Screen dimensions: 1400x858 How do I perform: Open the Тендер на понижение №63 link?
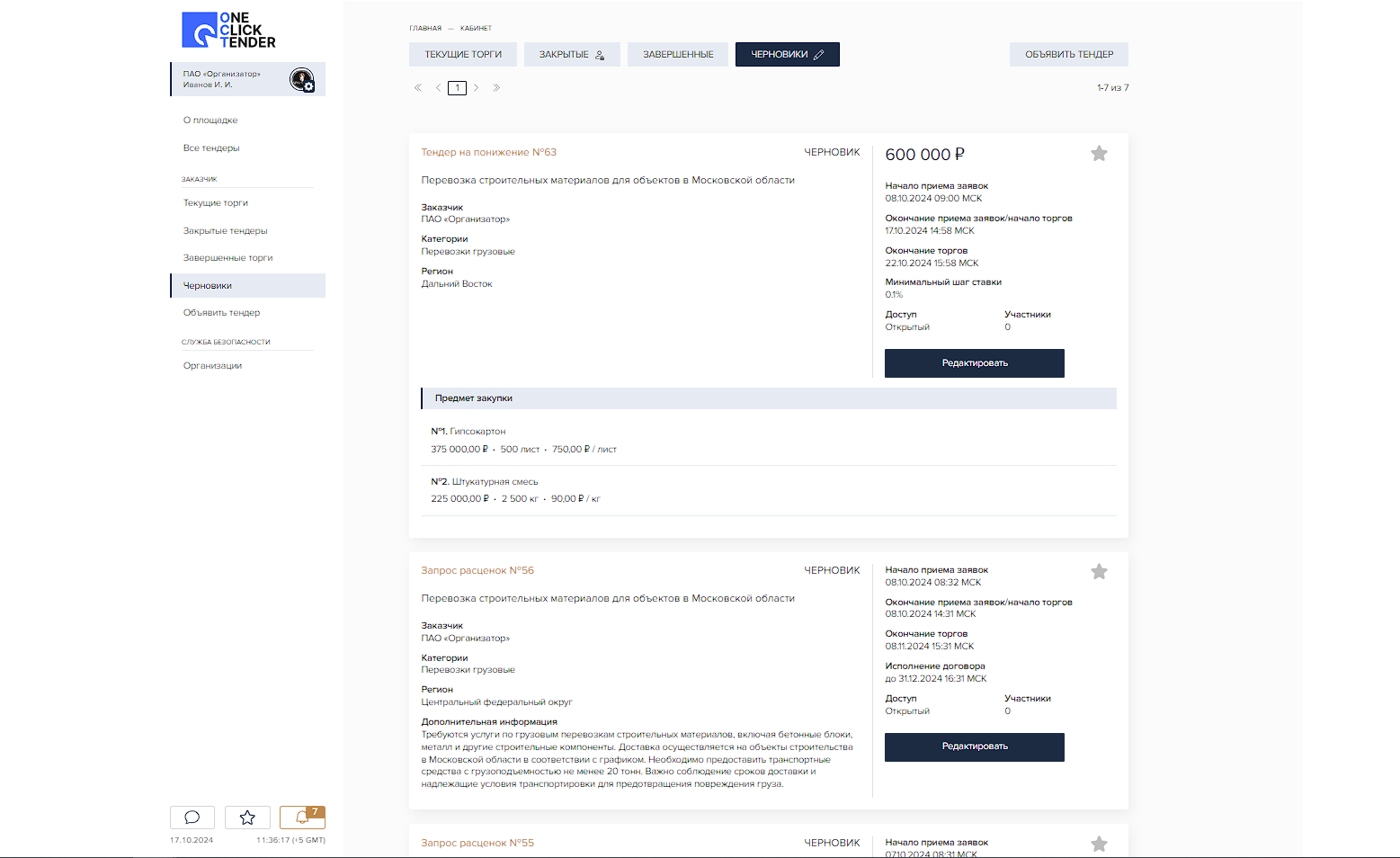pos(488,152)
